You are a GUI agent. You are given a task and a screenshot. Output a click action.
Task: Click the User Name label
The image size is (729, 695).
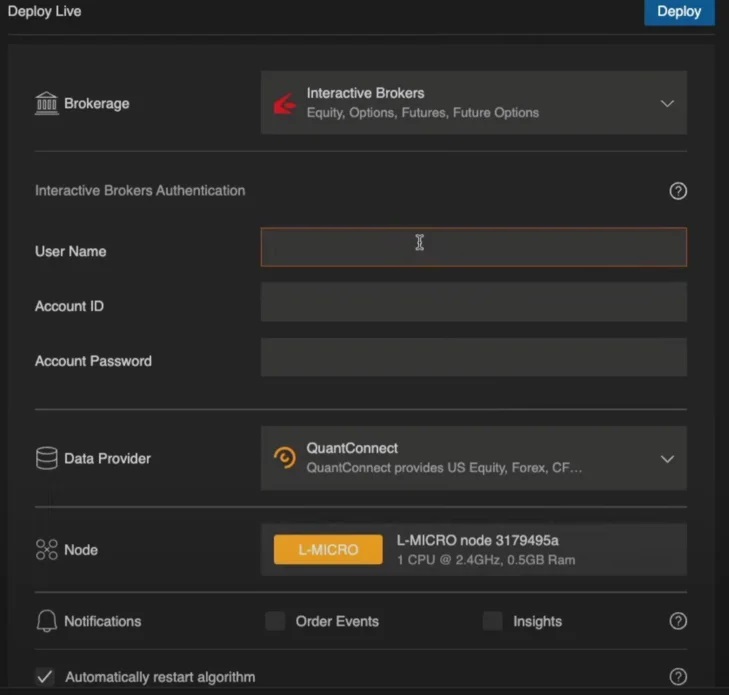coord(71,252)
